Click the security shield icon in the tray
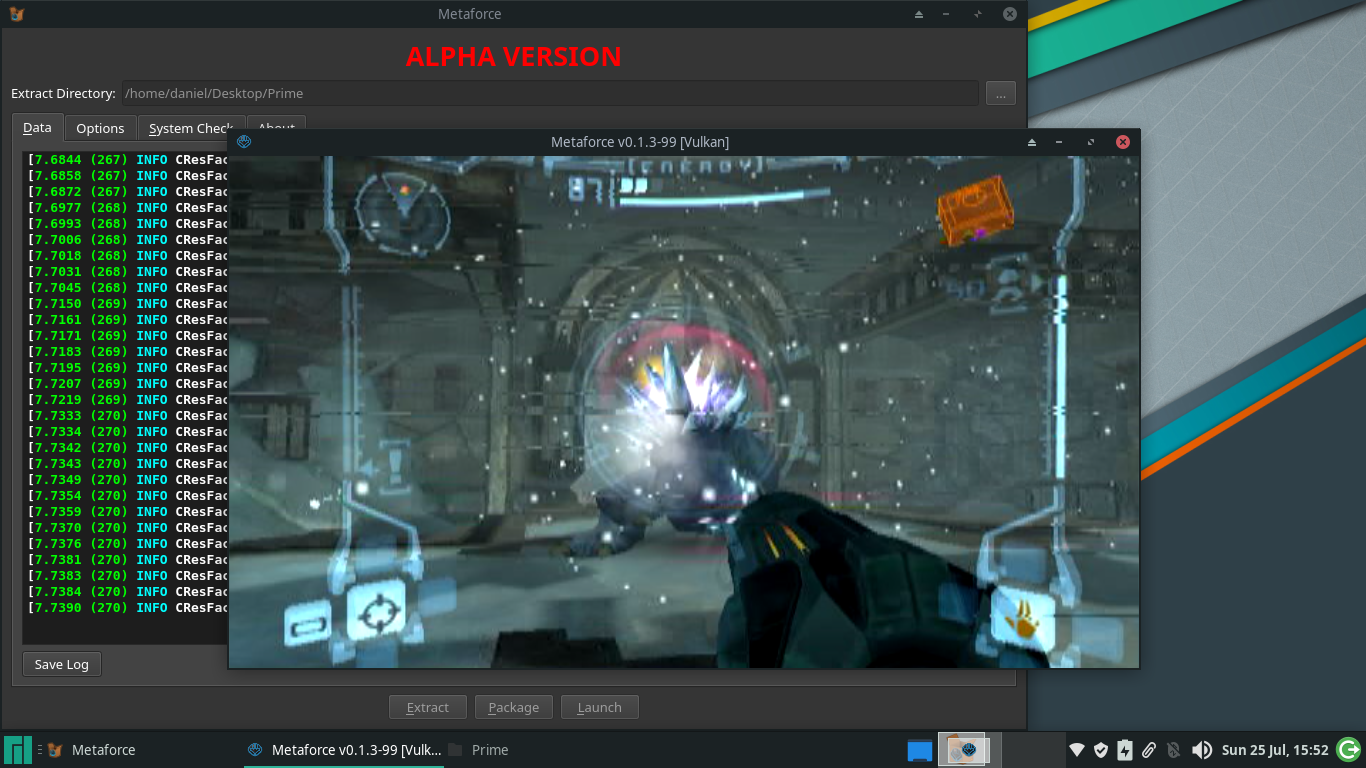This screenshot has width=1366, height=768. click(x=1100, y=750)
